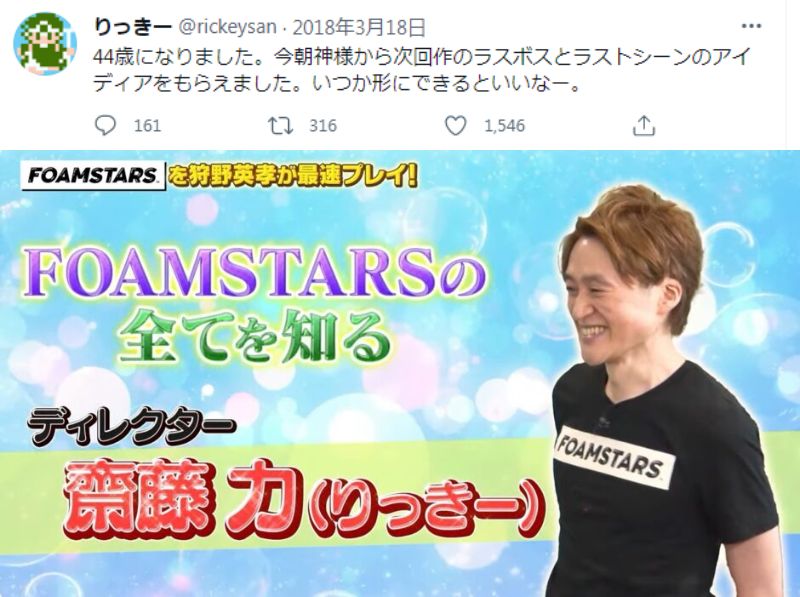
Task: Open the three-dot more options menu
Action: pyautogui.click(x=751, y=26)
